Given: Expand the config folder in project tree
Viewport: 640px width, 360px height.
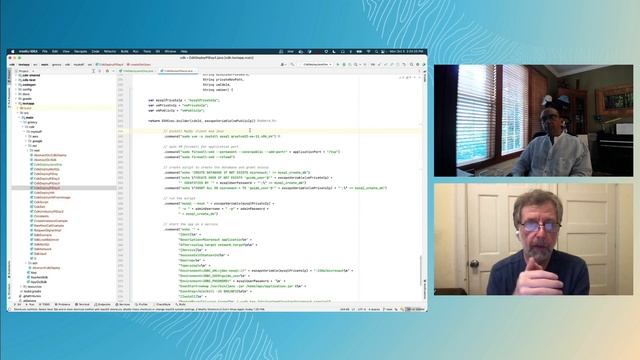Looking at the screenshot, I should click(16, 89).
